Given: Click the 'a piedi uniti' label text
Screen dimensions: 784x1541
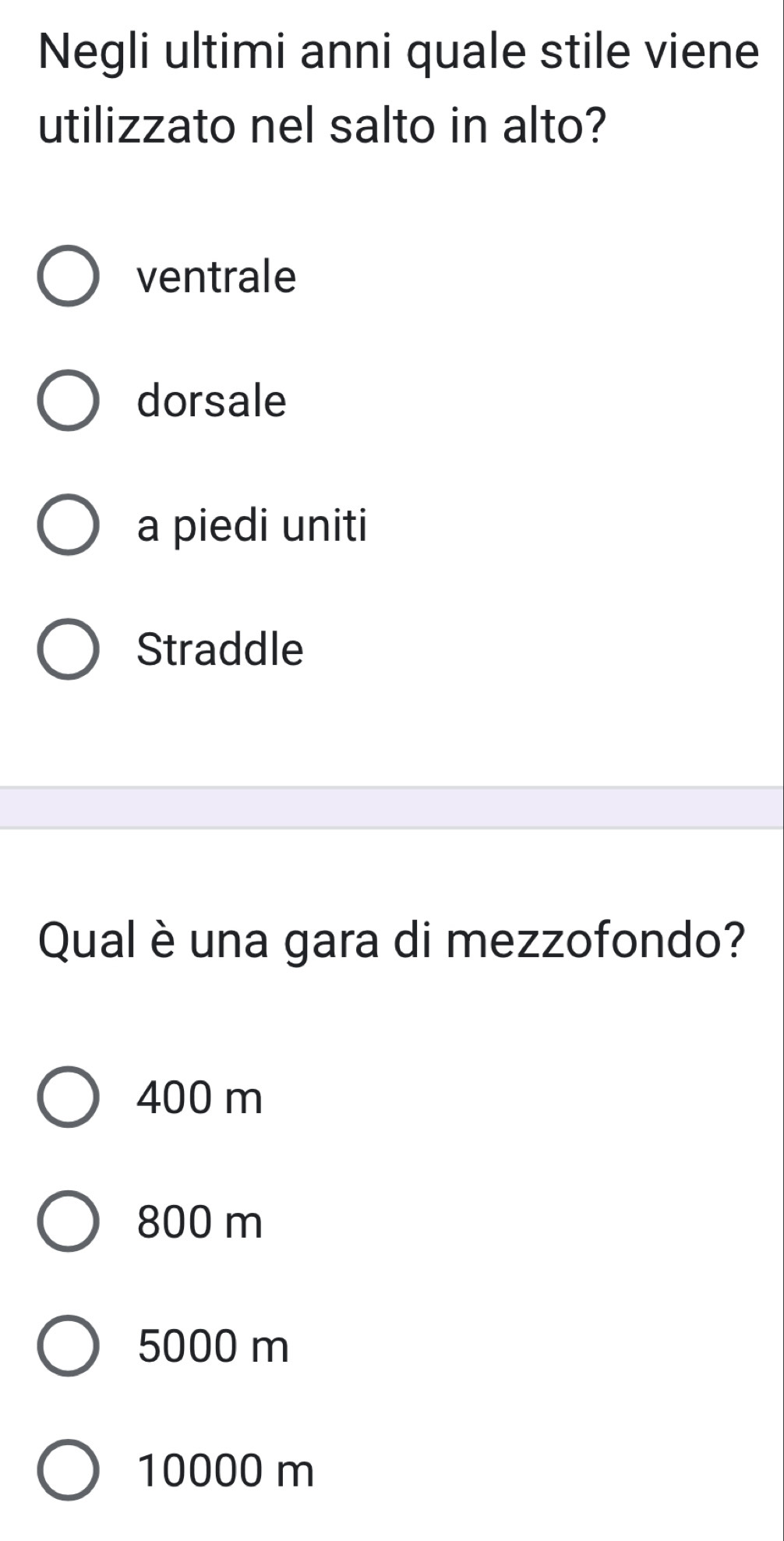Looking at the screenshot, I should point(252,525).
